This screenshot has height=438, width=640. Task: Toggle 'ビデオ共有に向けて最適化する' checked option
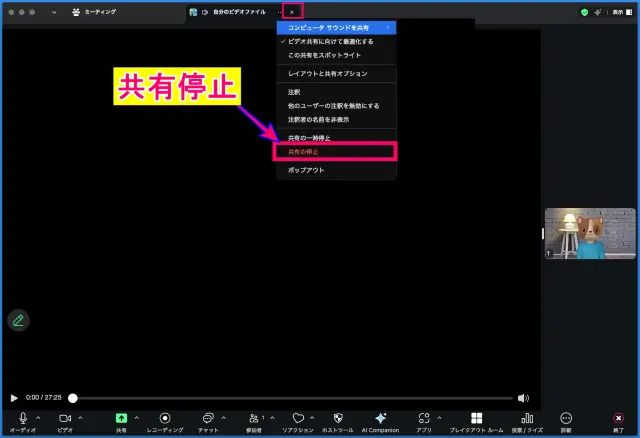pyautogui.click(x=330, y=42)
